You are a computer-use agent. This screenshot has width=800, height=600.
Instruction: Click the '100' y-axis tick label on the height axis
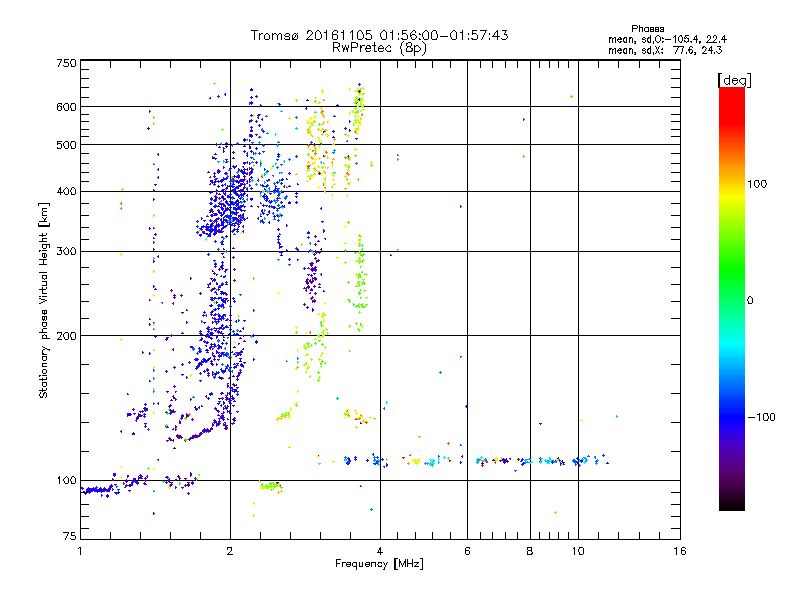coord(66,481)
